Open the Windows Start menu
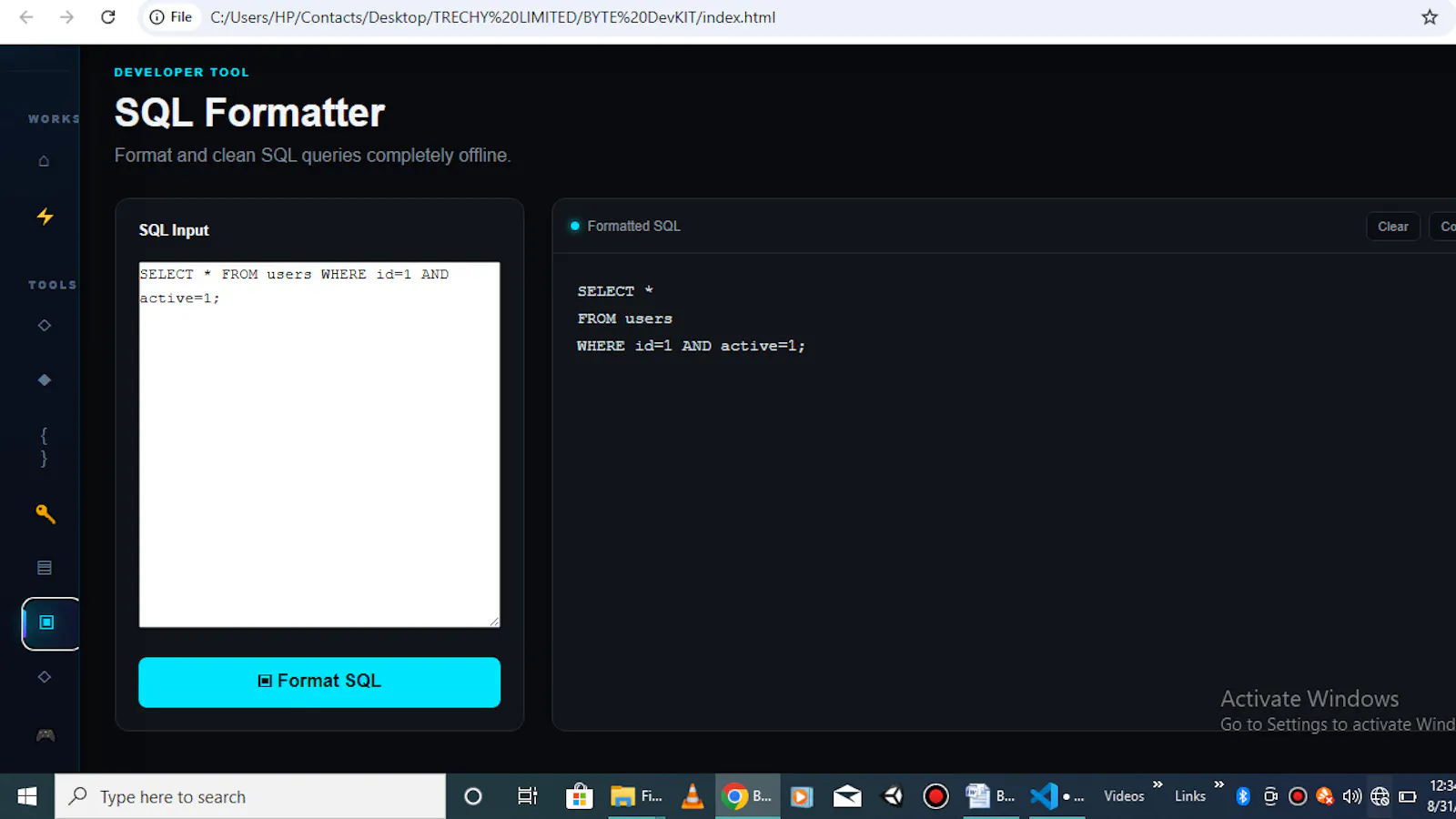Image resolution: width=1456 pixels, height=819 pixels. tap(27, 796)
